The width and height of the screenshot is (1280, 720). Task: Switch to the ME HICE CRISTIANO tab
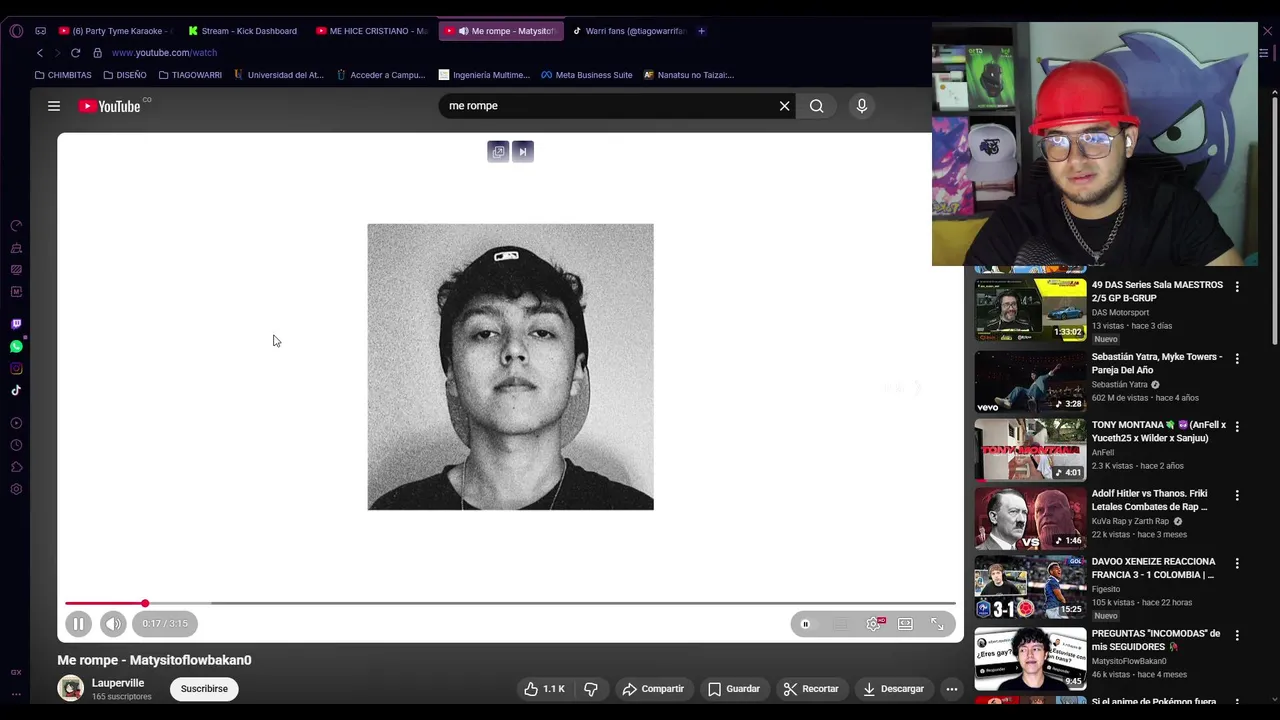point(371,31)
